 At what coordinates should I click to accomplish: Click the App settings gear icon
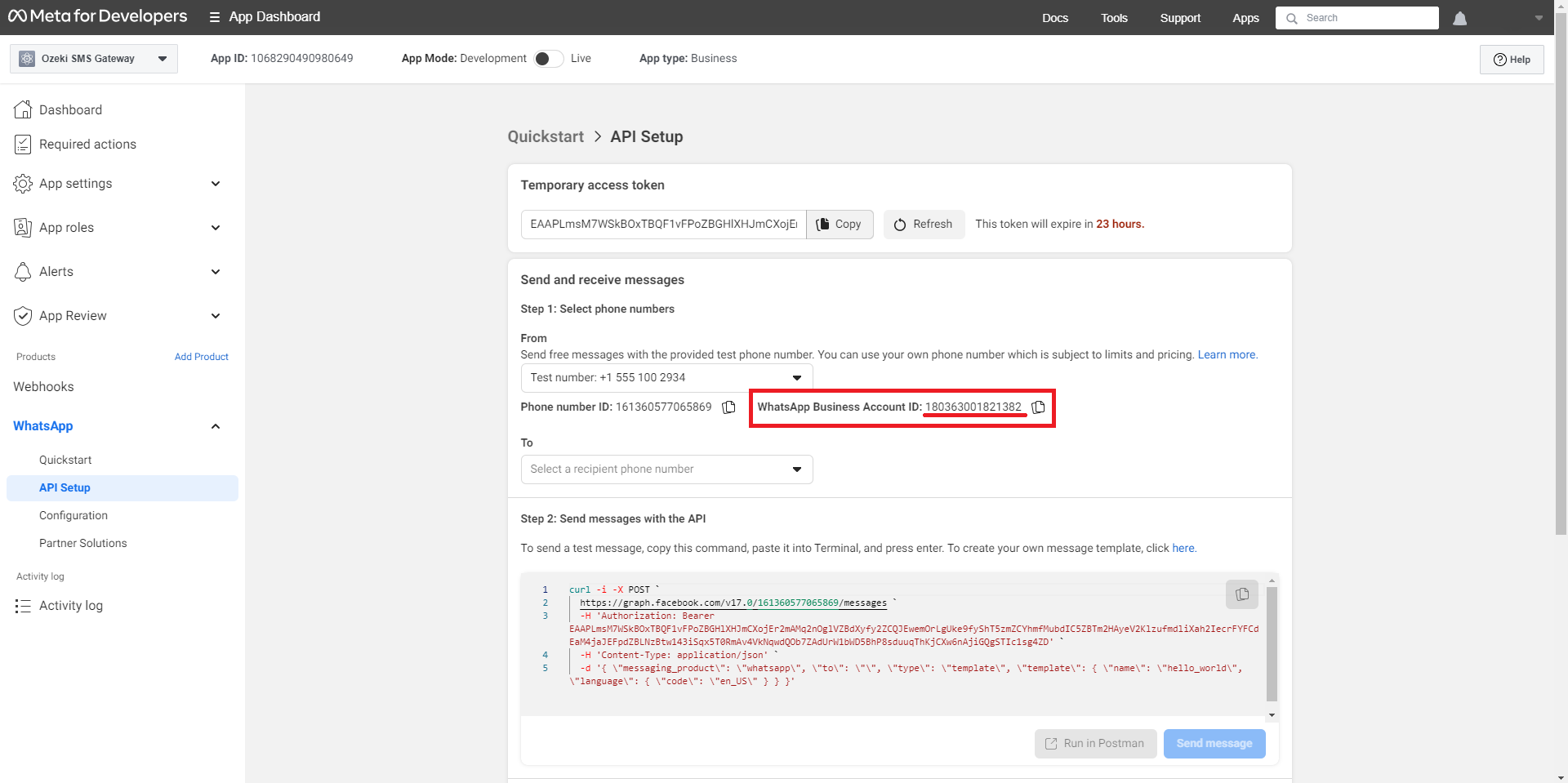(x=23, y=184)
